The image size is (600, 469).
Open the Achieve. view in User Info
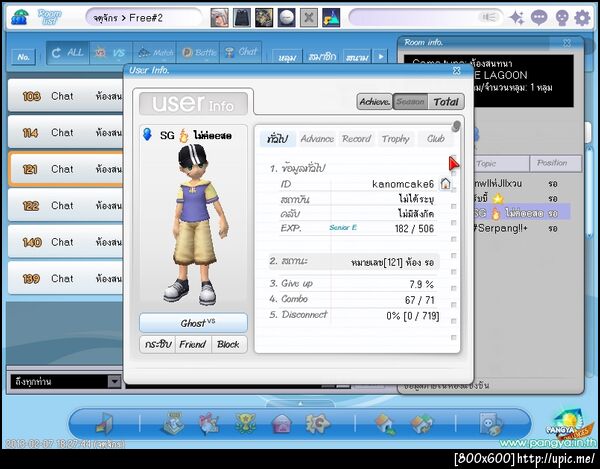click(x=375, y=102)
